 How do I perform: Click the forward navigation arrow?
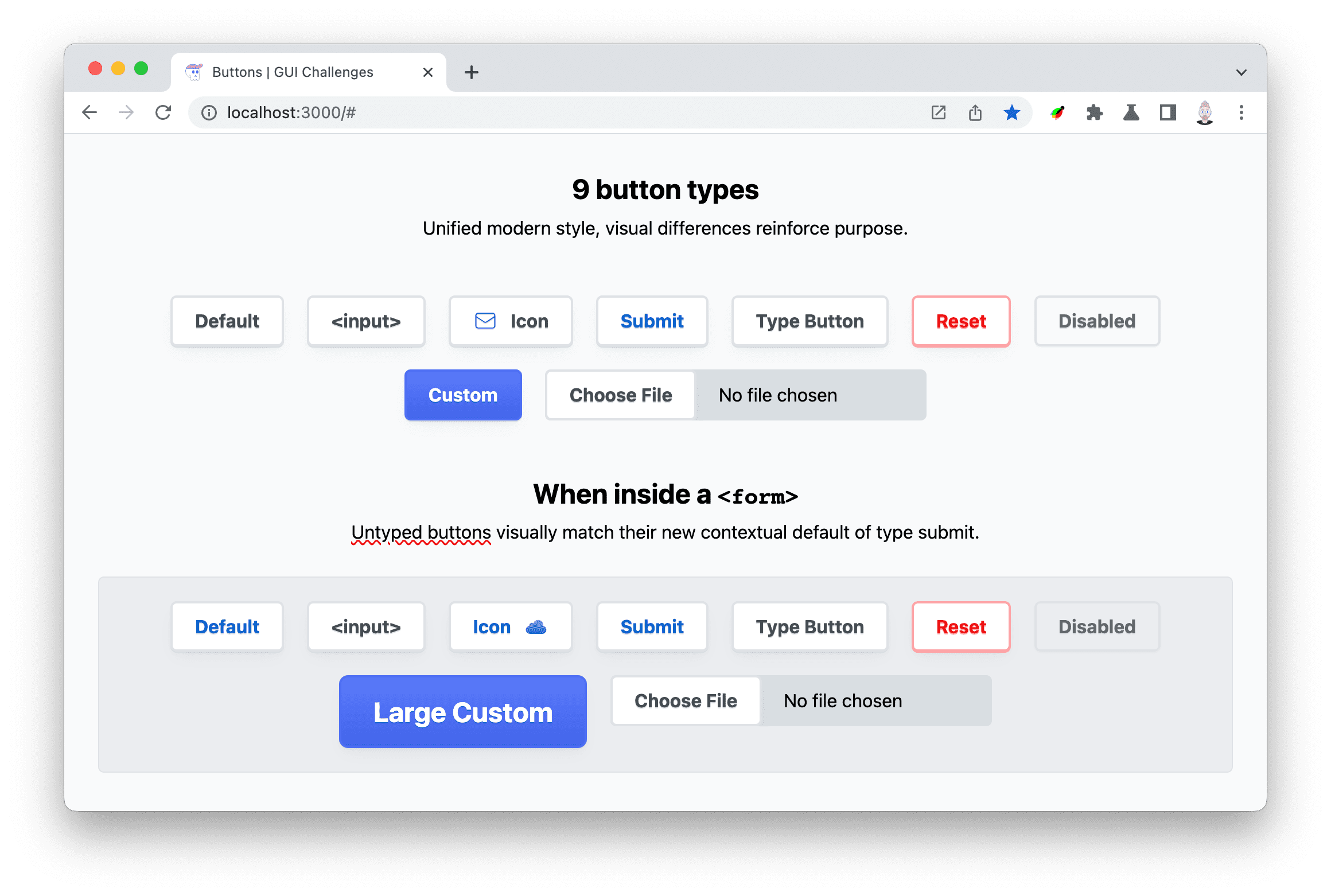pos(125,112)
